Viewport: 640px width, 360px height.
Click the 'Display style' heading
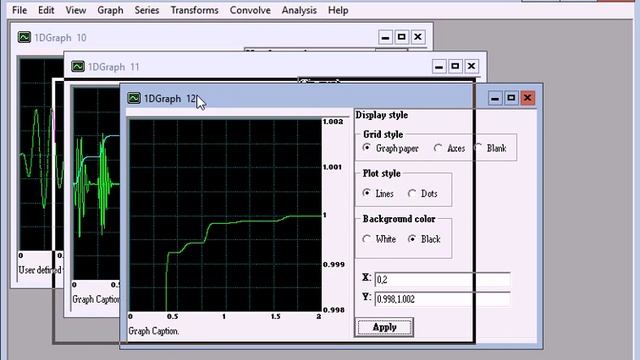(x=382, y=115)
